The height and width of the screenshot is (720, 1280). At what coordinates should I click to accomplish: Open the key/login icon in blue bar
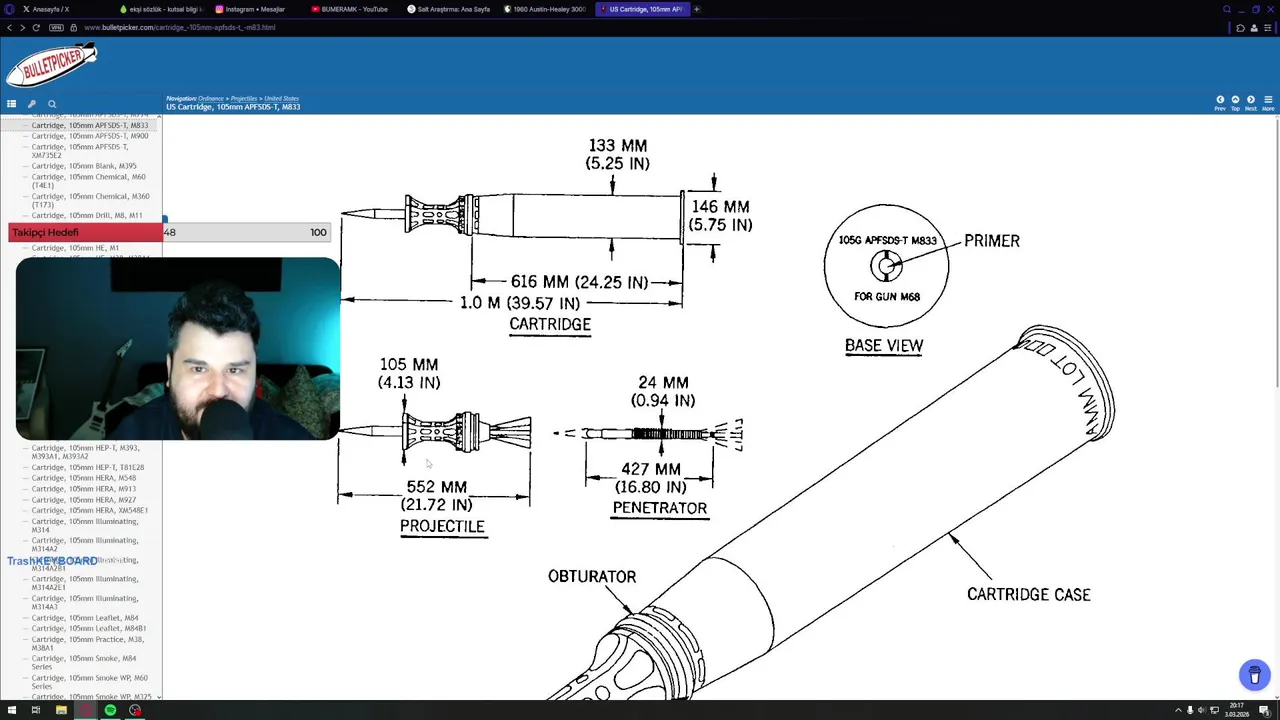tap(32, 104)
